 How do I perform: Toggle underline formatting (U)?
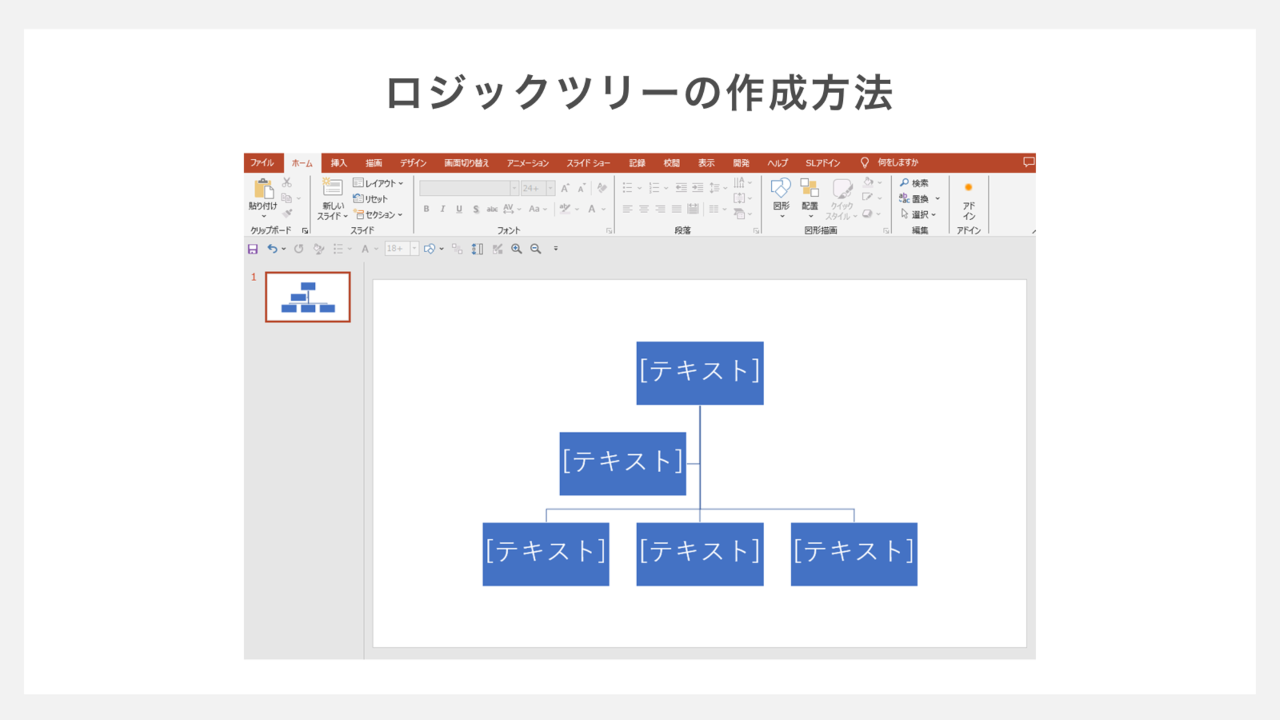459,209
